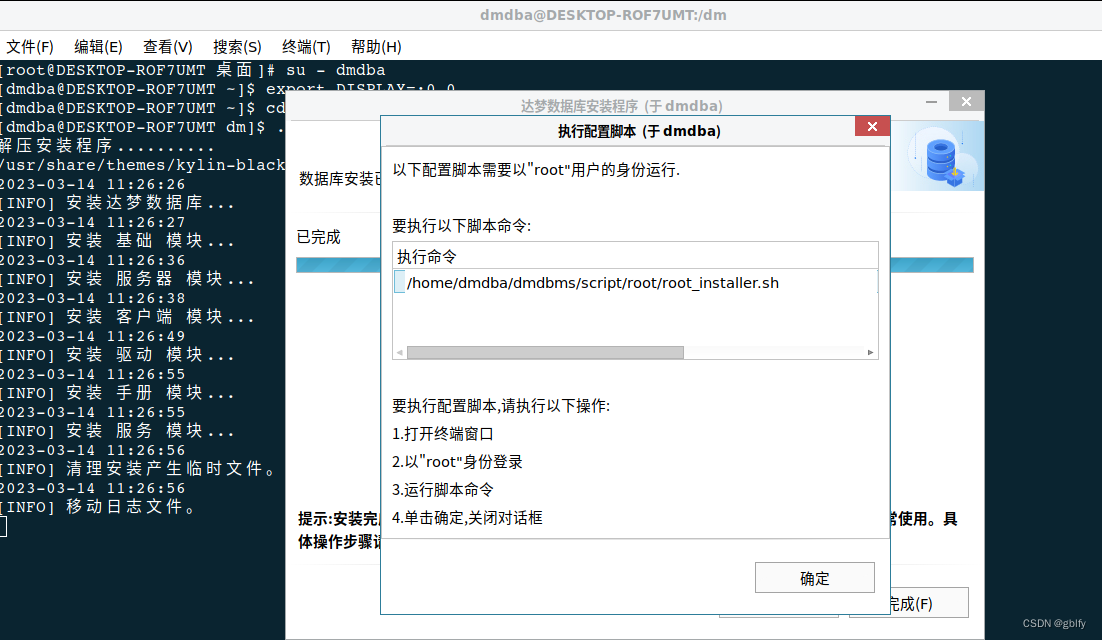The width and height of the screenshot is (1102, 640).
Task: Close the 执行配置脚本 dialog
Action: coord(872,126)
